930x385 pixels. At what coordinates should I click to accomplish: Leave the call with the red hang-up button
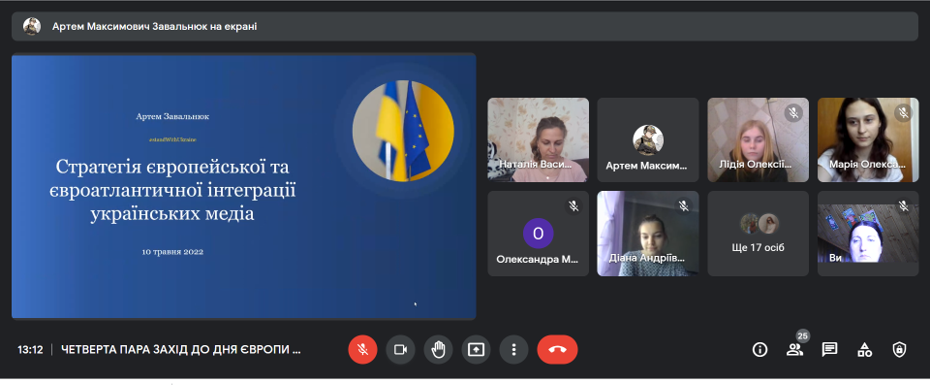click(558, 350)
